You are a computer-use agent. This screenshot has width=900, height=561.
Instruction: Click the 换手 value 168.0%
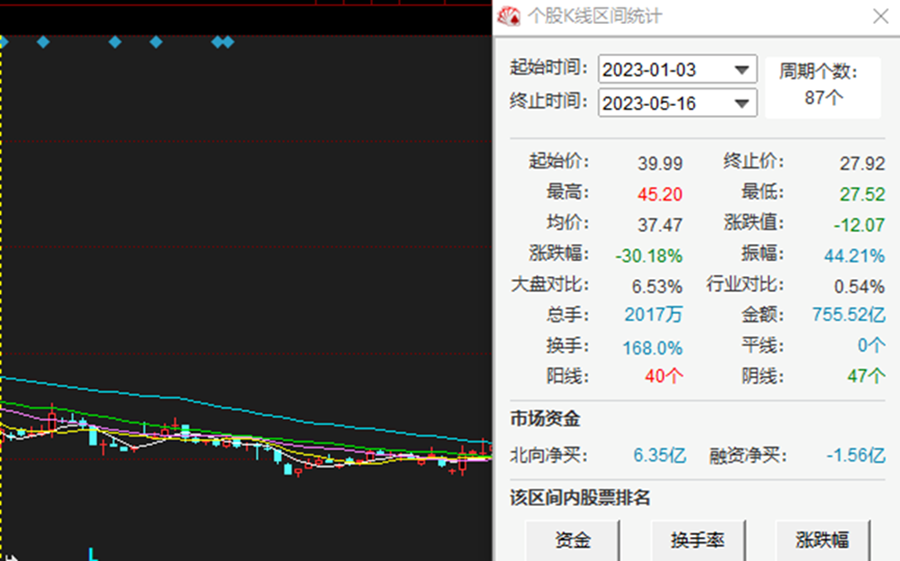tap(654, 347)
